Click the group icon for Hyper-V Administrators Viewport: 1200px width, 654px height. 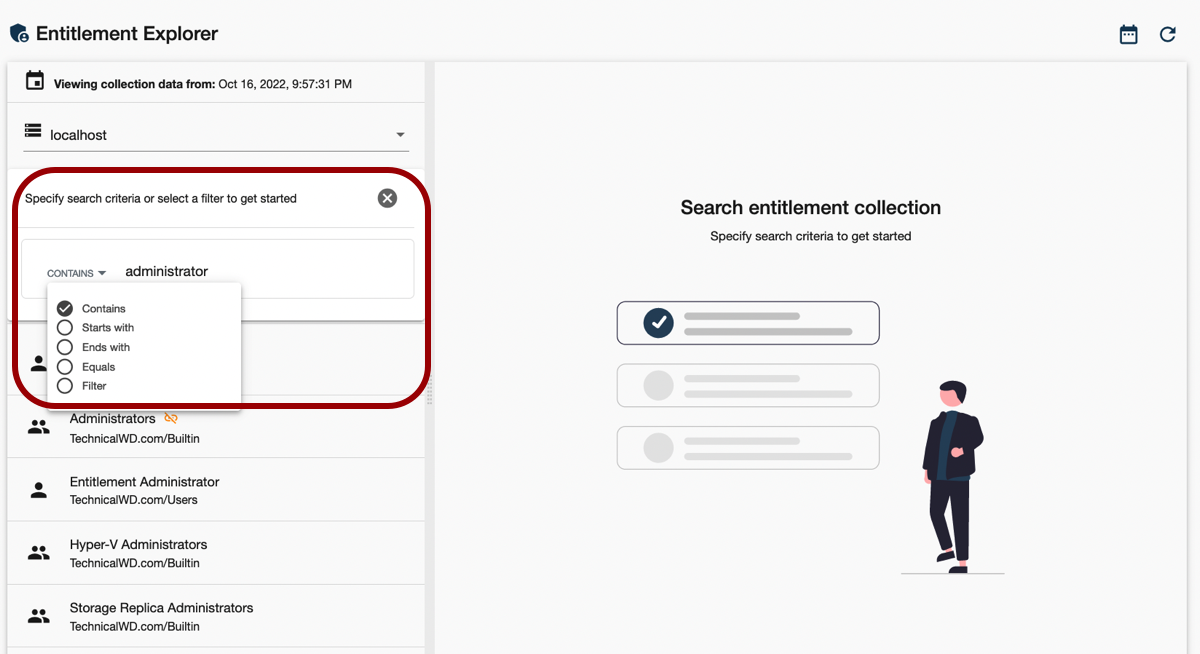point(39,553)
